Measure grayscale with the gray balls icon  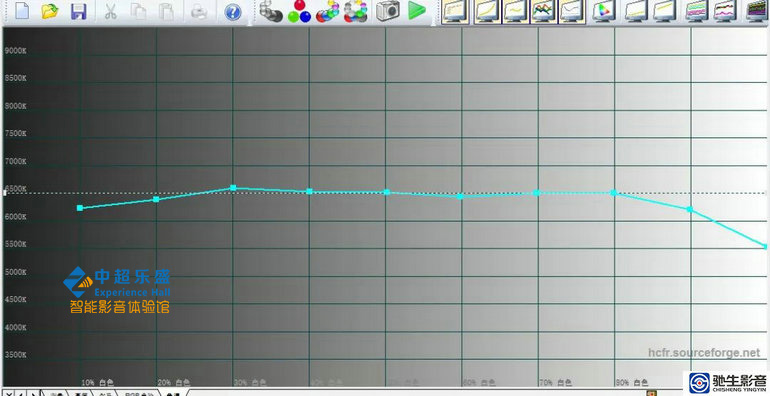[271, 11]
